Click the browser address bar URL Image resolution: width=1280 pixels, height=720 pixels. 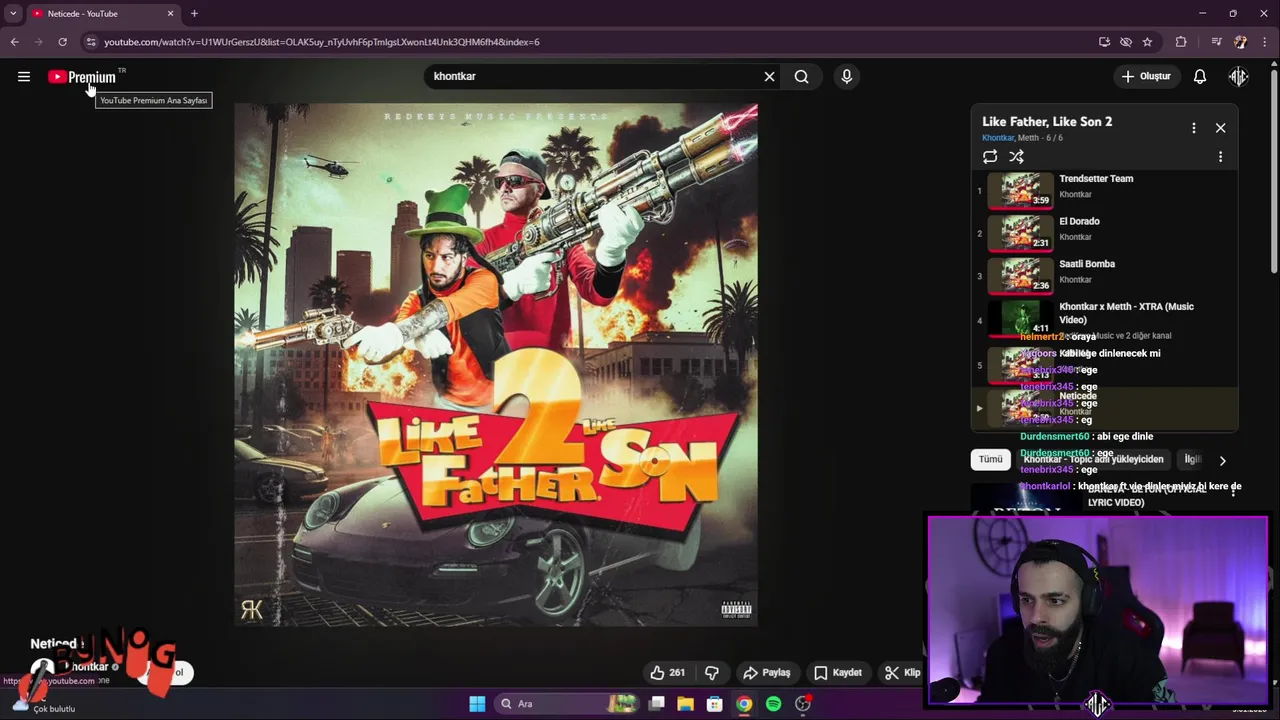point(322,42)
